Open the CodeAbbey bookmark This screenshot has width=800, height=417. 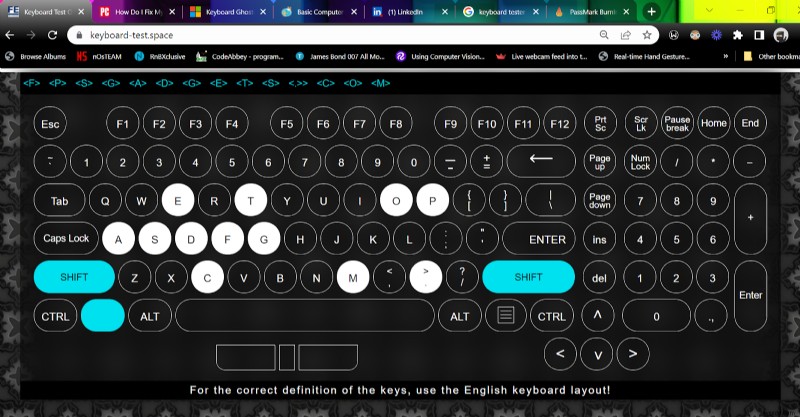pyautogui.click(x=240, y=57)
